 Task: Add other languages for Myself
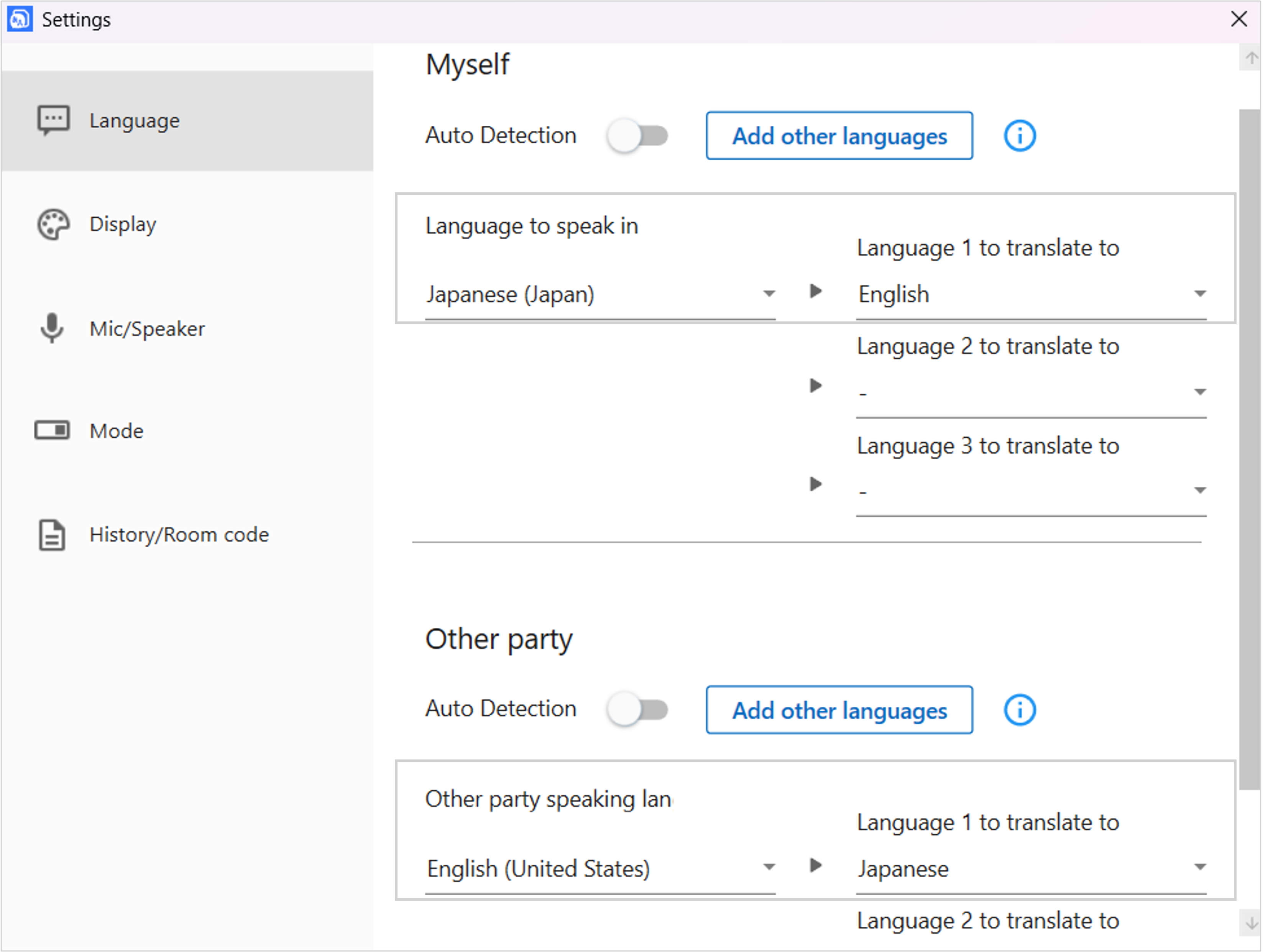(x=839, y=136)
